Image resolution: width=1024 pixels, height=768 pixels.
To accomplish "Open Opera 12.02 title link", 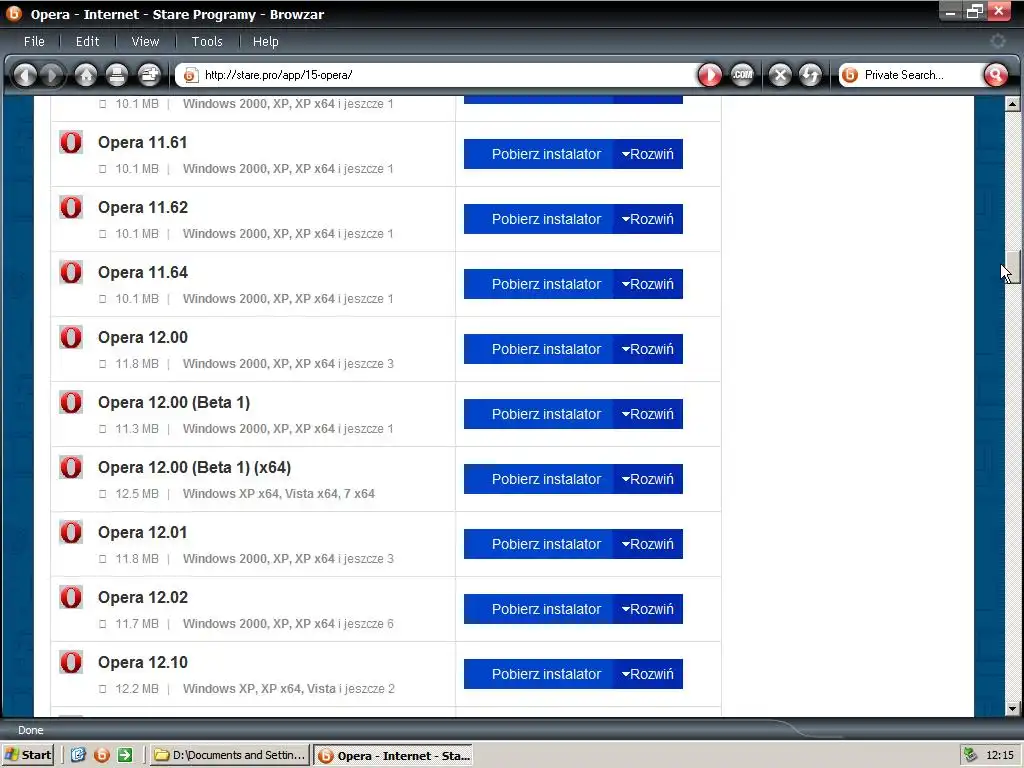I will click(x=143, y=598).
